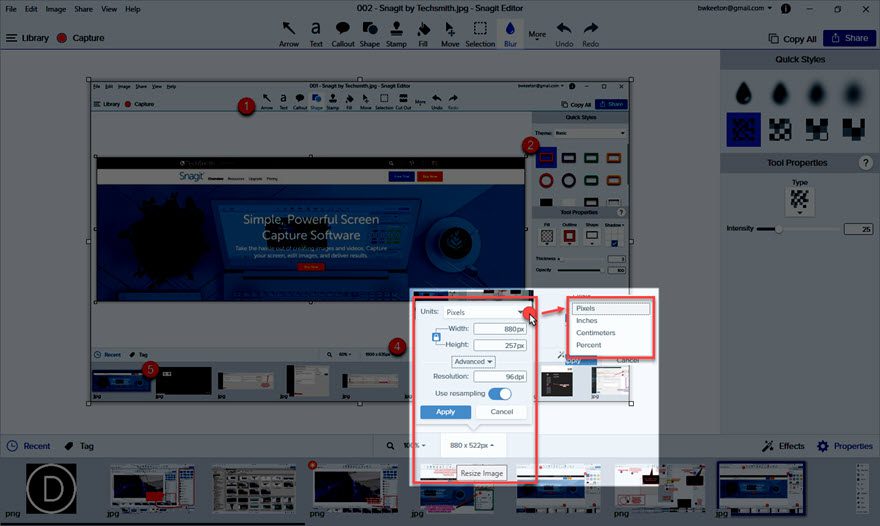Open the More tools dropdown
This screenshot has width=880, height=526.
(x=537, y=35)
